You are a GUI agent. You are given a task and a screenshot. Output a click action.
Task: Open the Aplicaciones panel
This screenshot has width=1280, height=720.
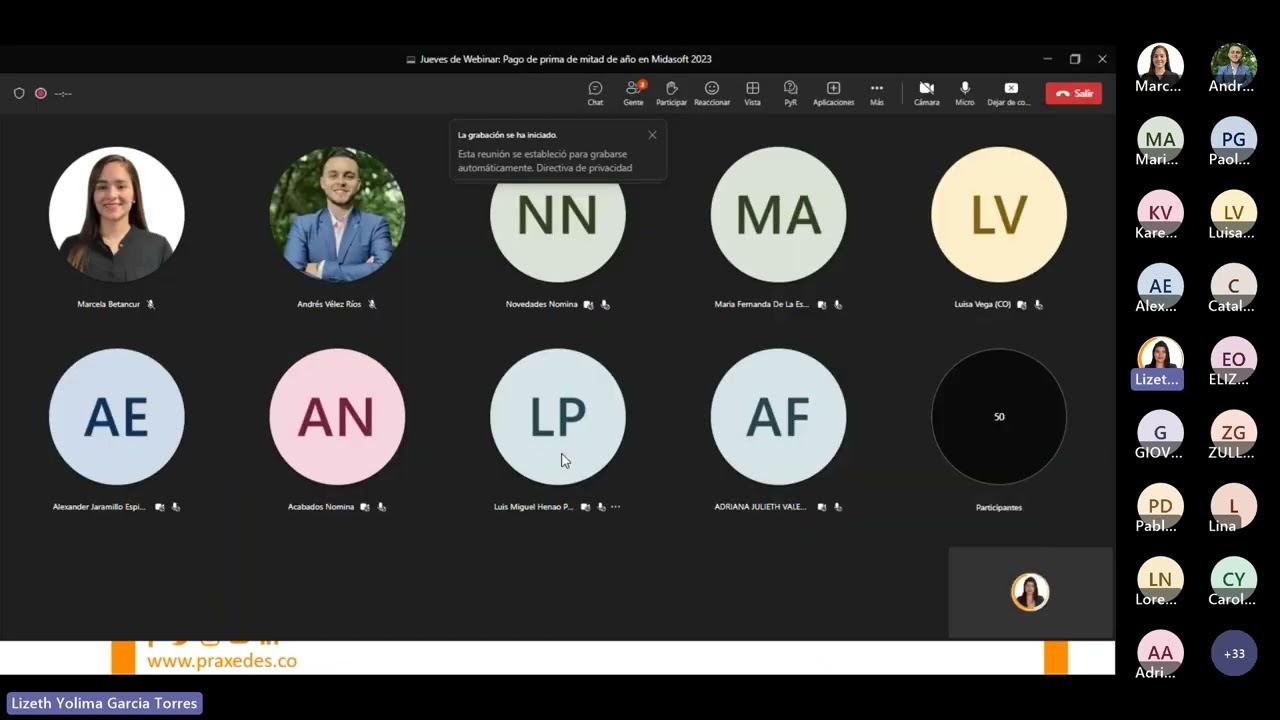(833, 93)
